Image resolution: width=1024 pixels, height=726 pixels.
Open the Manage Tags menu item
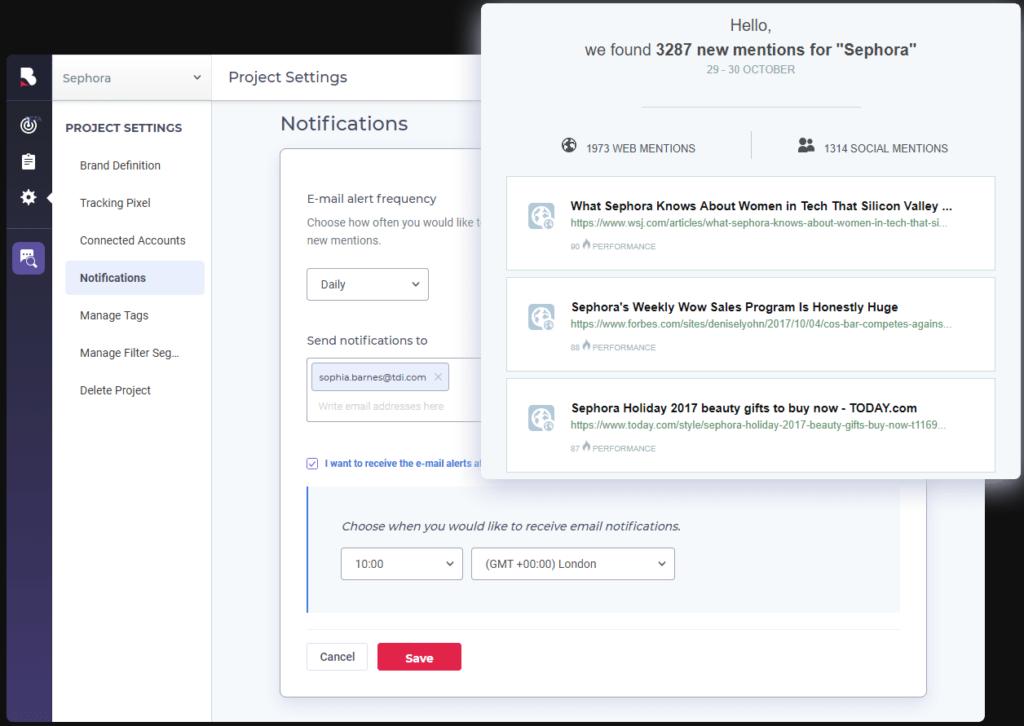(x=114, y=316)
